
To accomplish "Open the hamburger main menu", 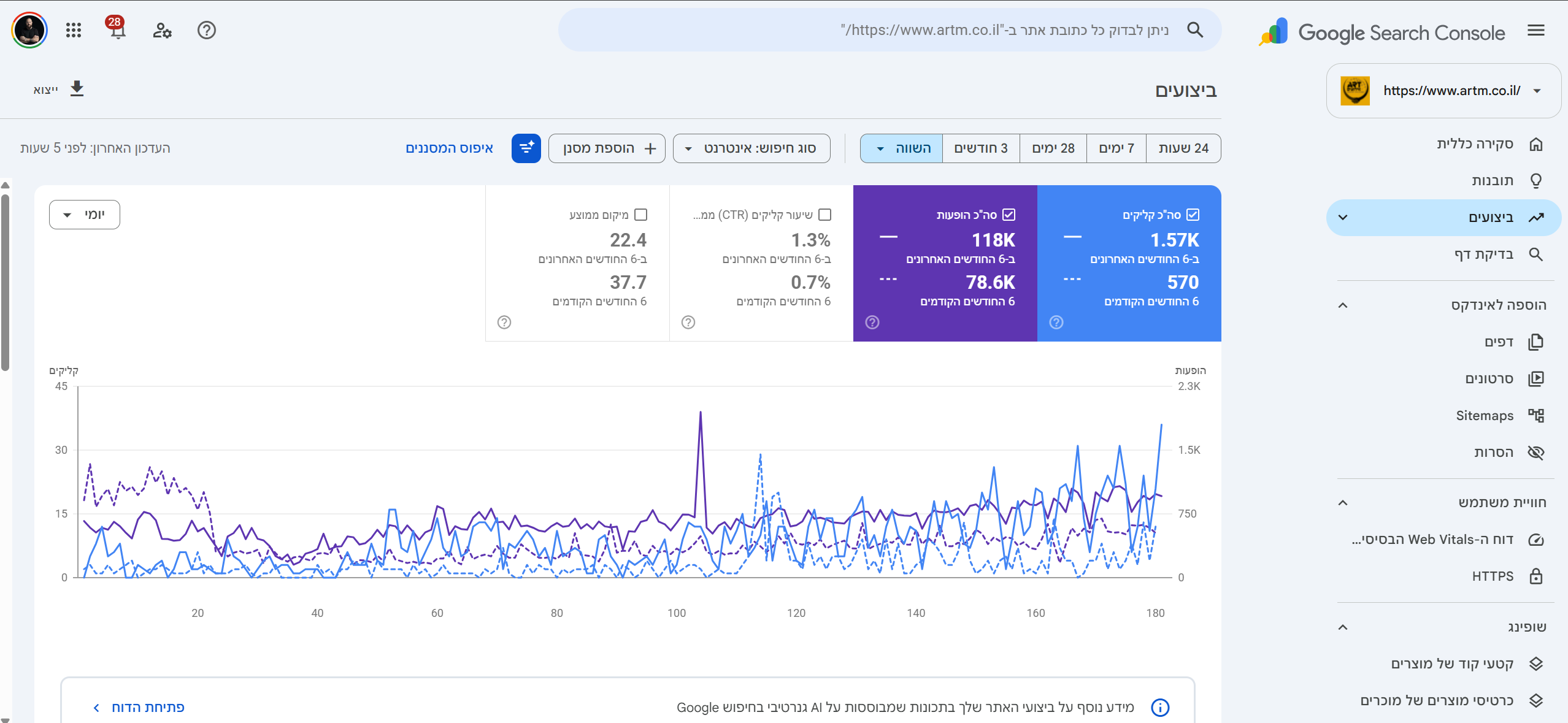I will point(1535,31).
